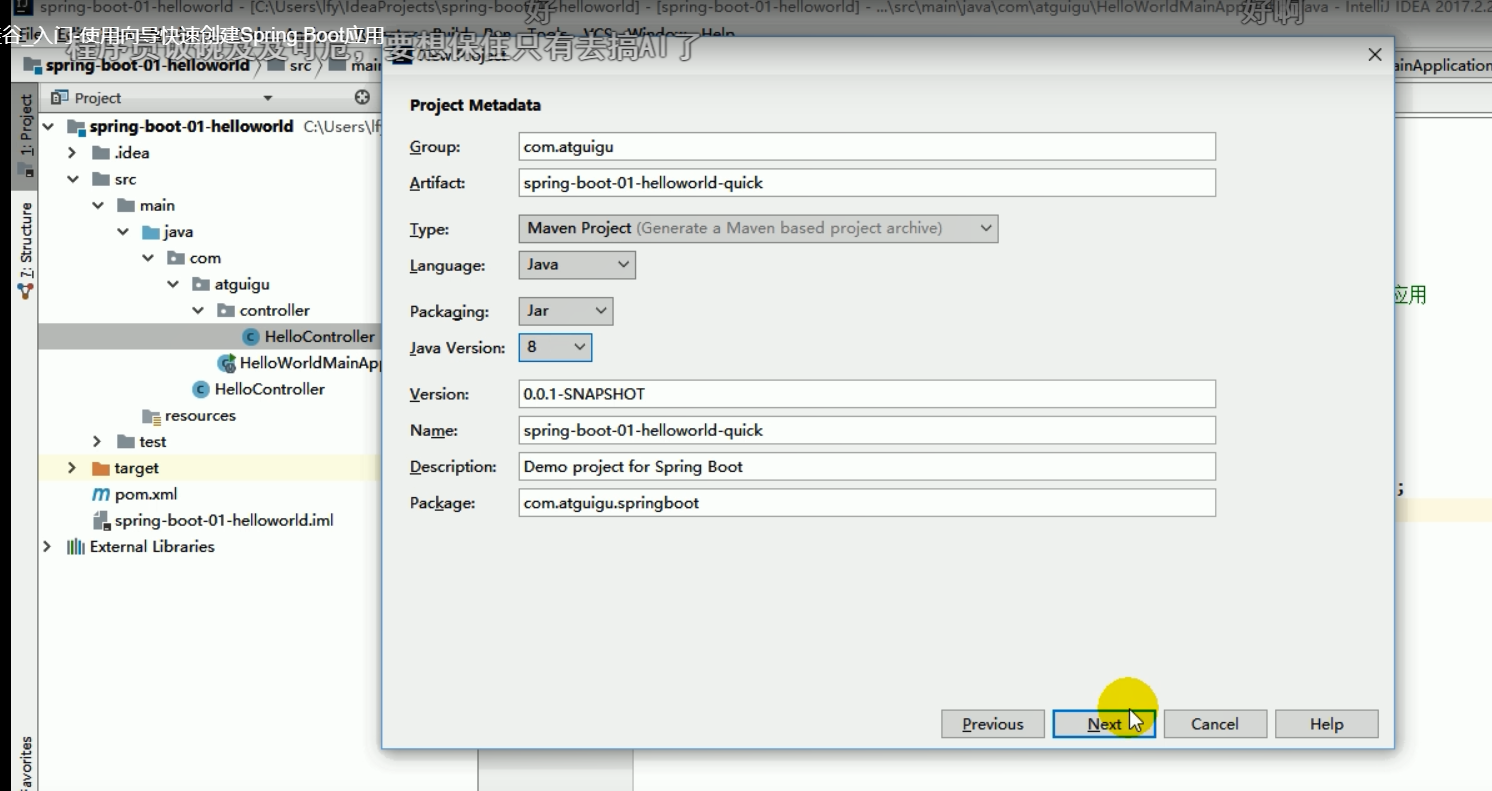Collapse the java folder
Image resolution: width=1492 pixels, height=791 pixels.
[122, 232]
